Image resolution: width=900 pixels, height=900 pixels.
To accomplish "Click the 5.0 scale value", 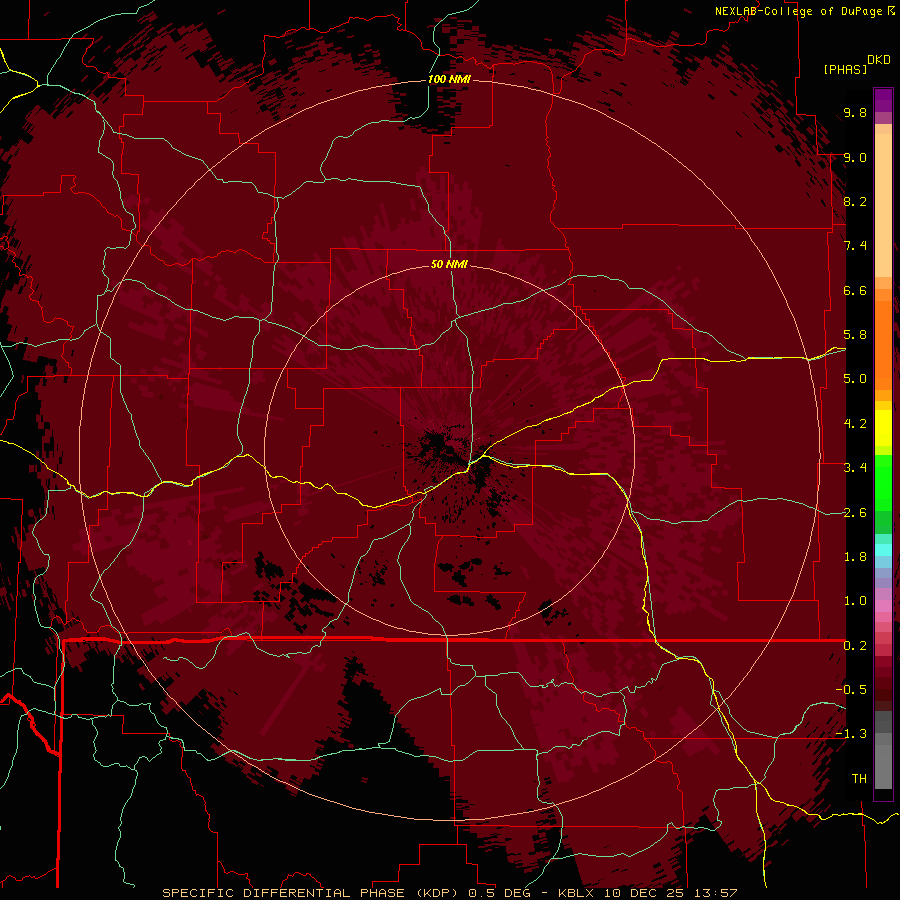I will [855, 379].
